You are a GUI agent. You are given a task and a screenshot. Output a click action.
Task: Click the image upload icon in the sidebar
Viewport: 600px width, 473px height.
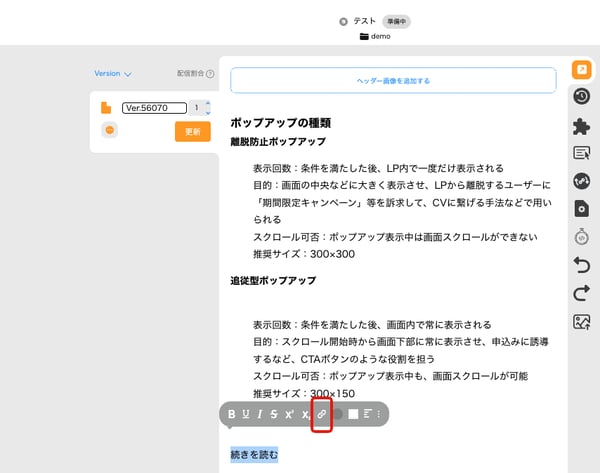(x=581, y=322)
